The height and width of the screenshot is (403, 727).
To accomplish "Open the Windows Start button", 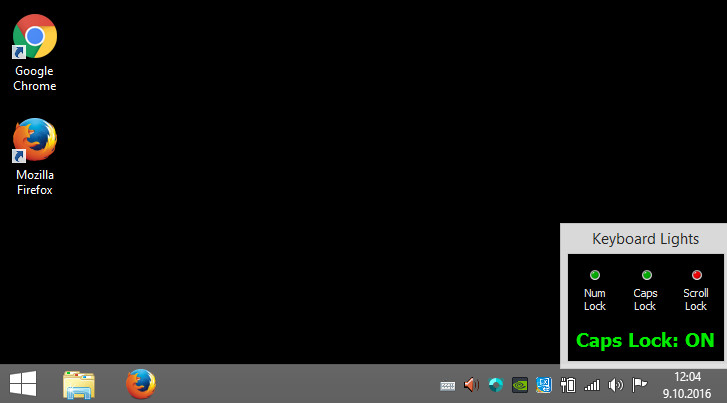I will click(23, 384).
